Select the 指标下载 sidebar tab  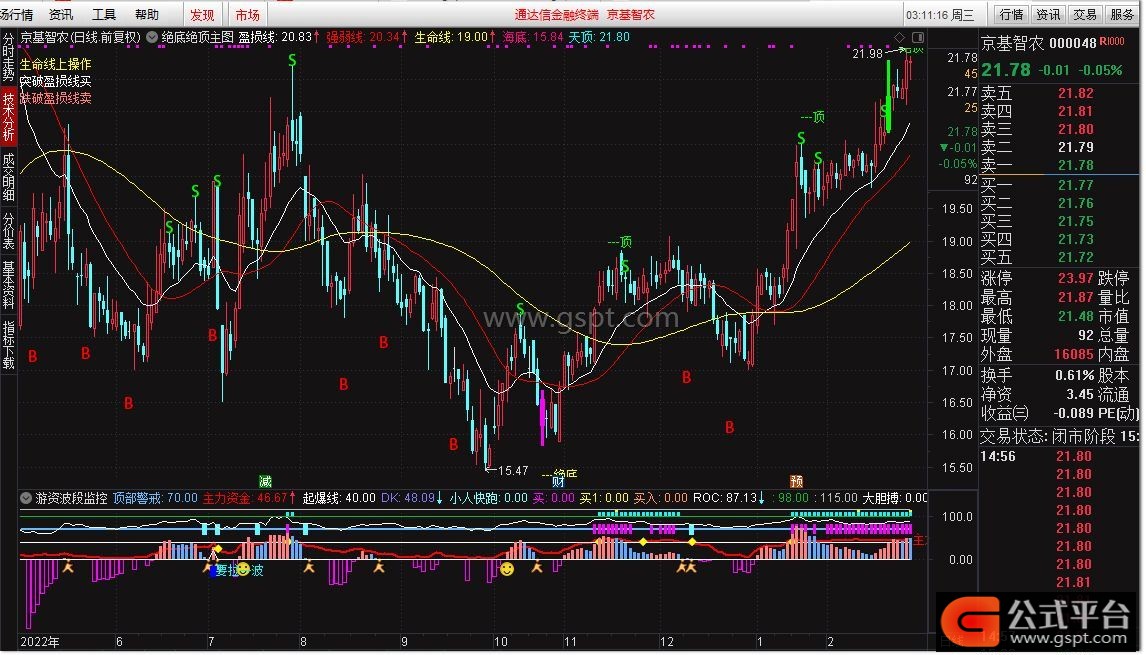click(x=8, y=344)
